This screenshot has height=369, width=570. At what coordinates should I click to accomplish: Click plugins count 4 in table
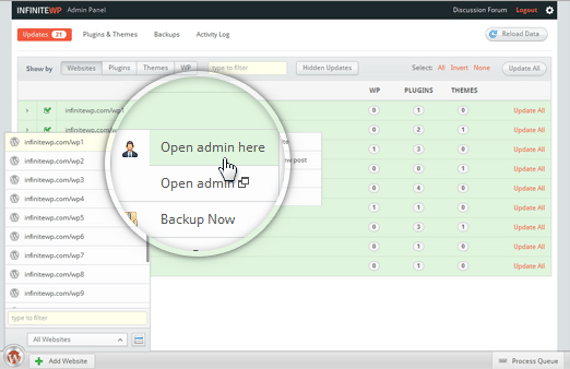coord(418,188)
